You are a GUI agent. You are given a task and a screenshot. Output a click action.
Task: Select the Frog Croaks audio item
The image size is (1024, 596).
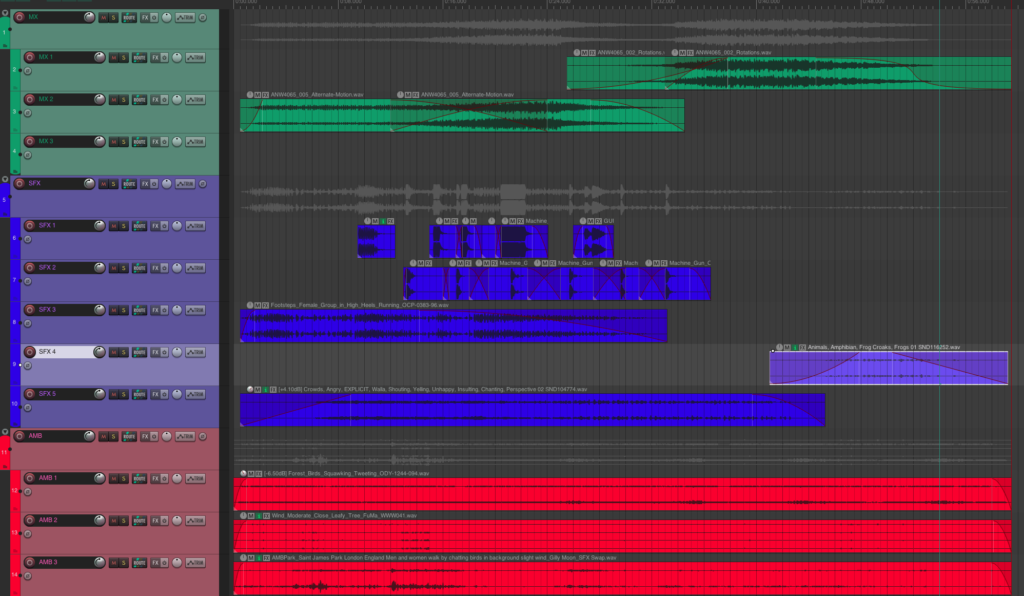888,368
